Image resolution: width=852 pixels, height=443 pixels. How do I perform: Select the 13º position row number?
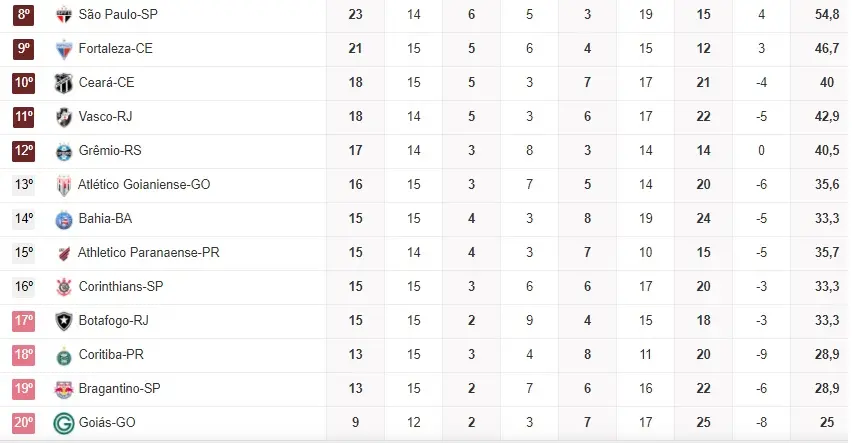coord(24,185)
